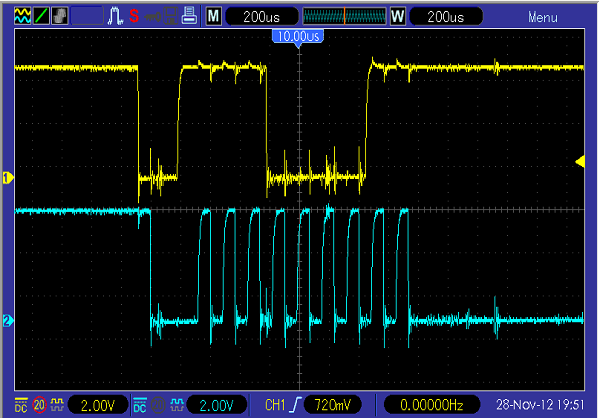Click the printer icon
Viewport: 599px width, 418px height.
[x=189, y=16]
